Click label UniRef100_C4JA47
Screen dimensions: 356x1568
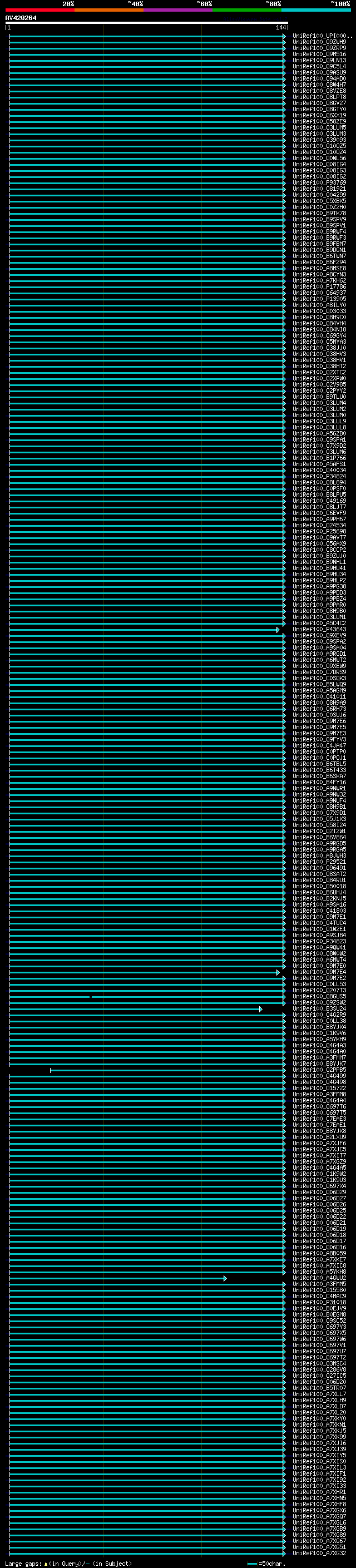pos(319,746)
